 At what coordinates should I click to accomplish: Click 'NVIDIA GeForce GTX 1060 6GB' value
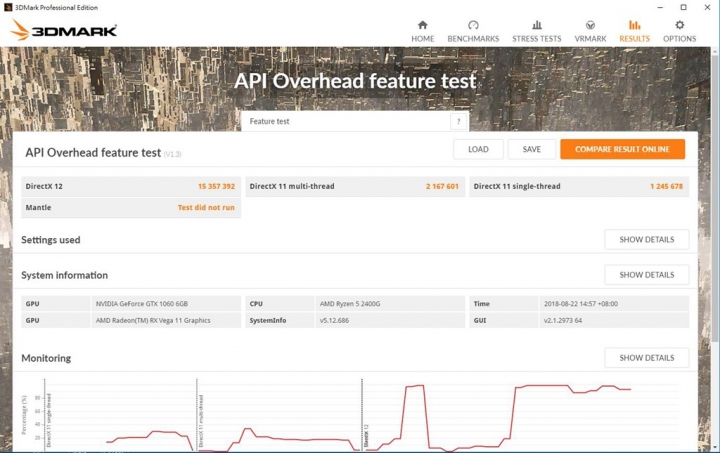coord(141,304)
